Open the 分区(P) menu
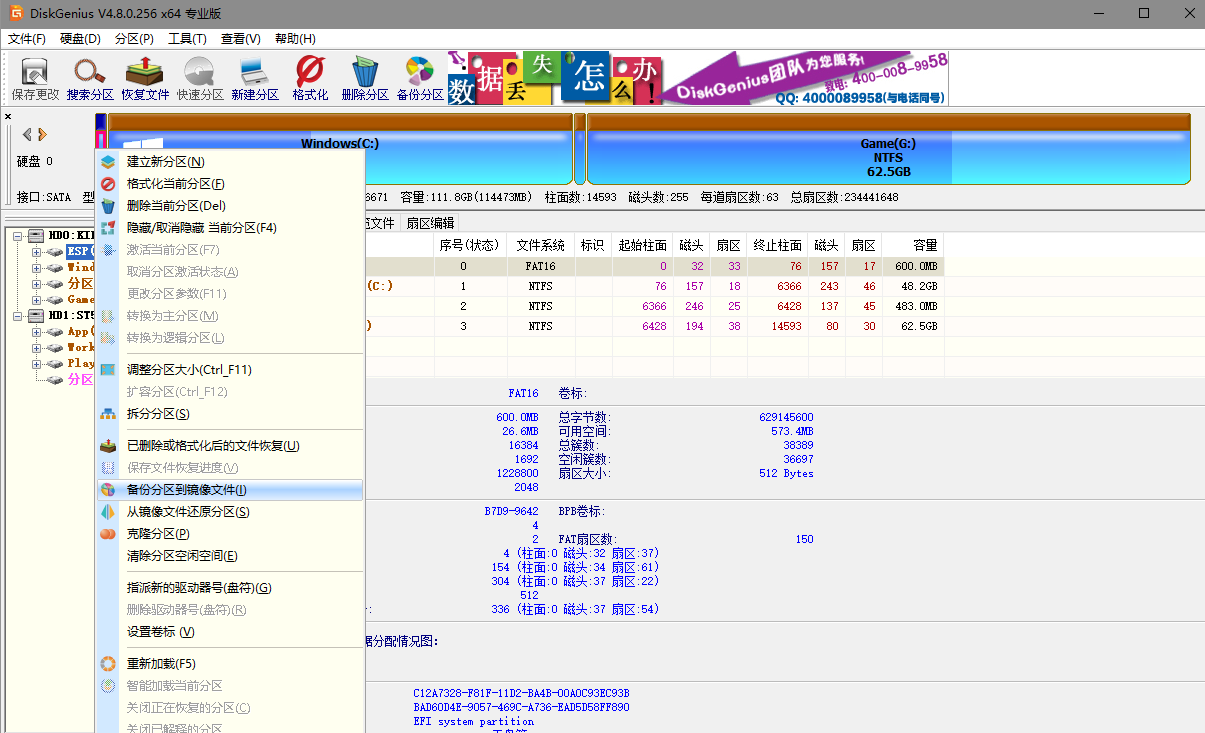Viewport: 1205px width, 733px height. (x=134, y=39)
